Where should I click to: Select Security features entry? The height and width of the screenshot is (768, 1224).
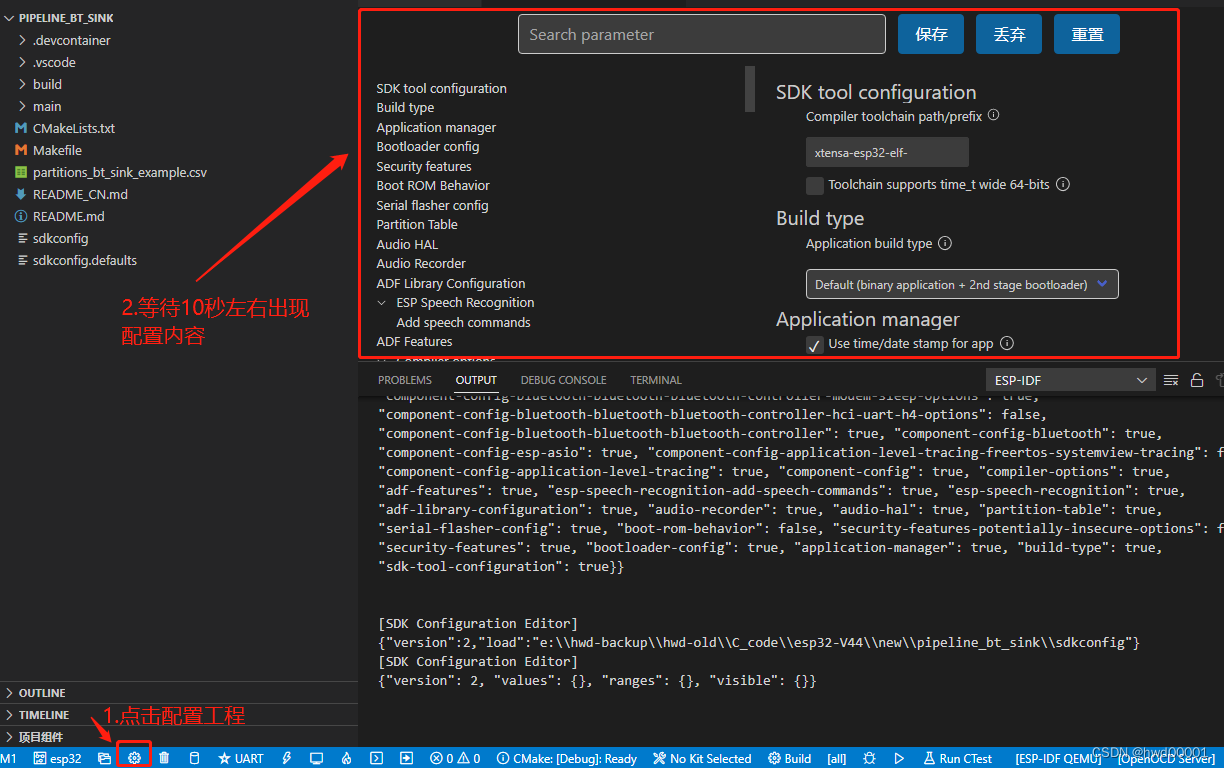click(x=424, y=166)
